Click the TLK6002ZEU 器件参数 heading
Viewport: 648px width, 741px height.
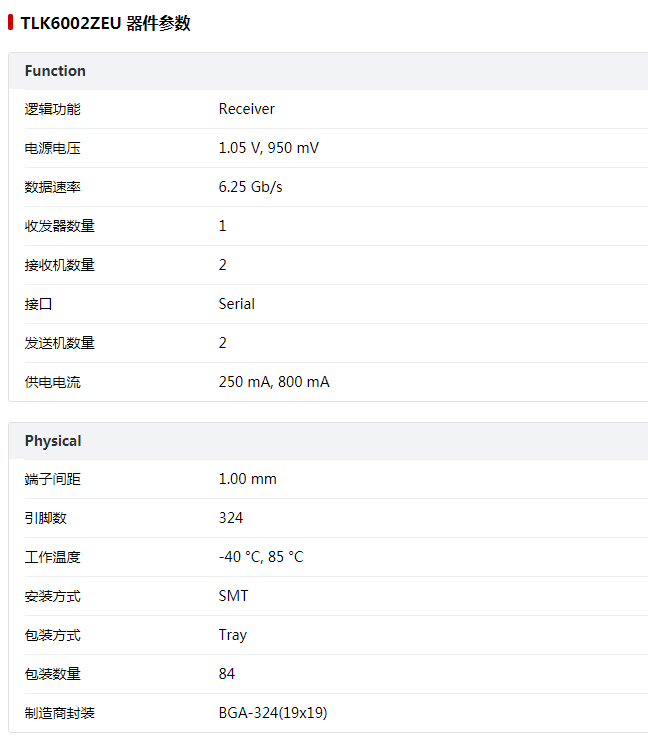point(105,23)
